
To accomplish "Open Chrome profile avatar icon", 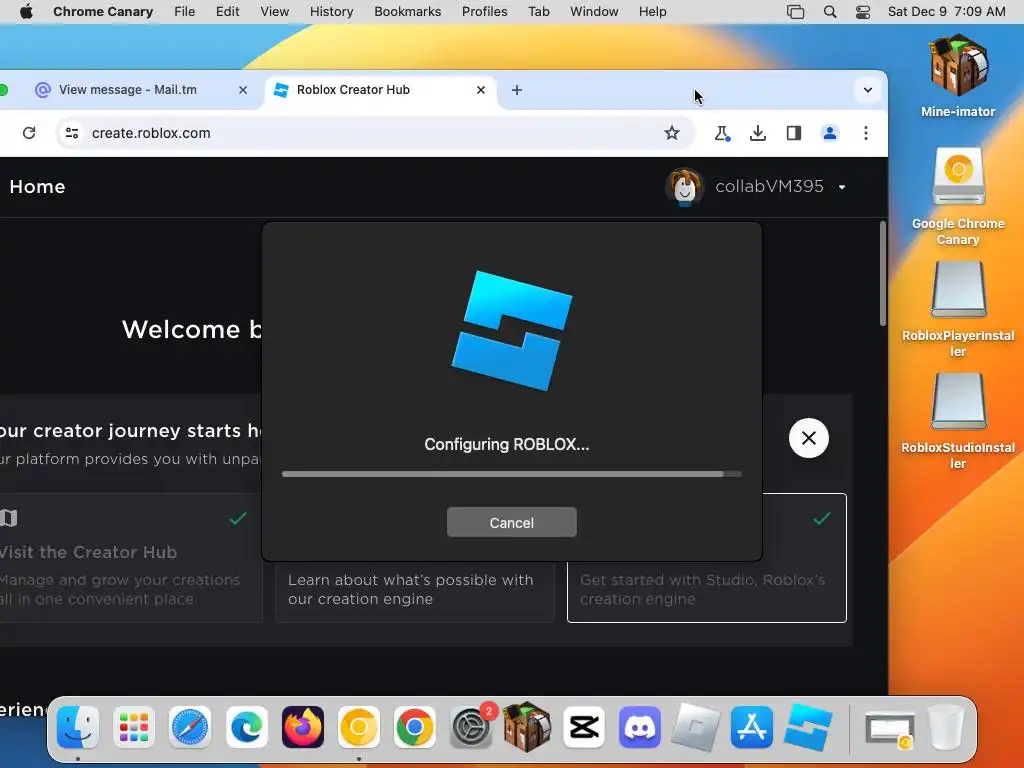I will click(x=829, y=133).
